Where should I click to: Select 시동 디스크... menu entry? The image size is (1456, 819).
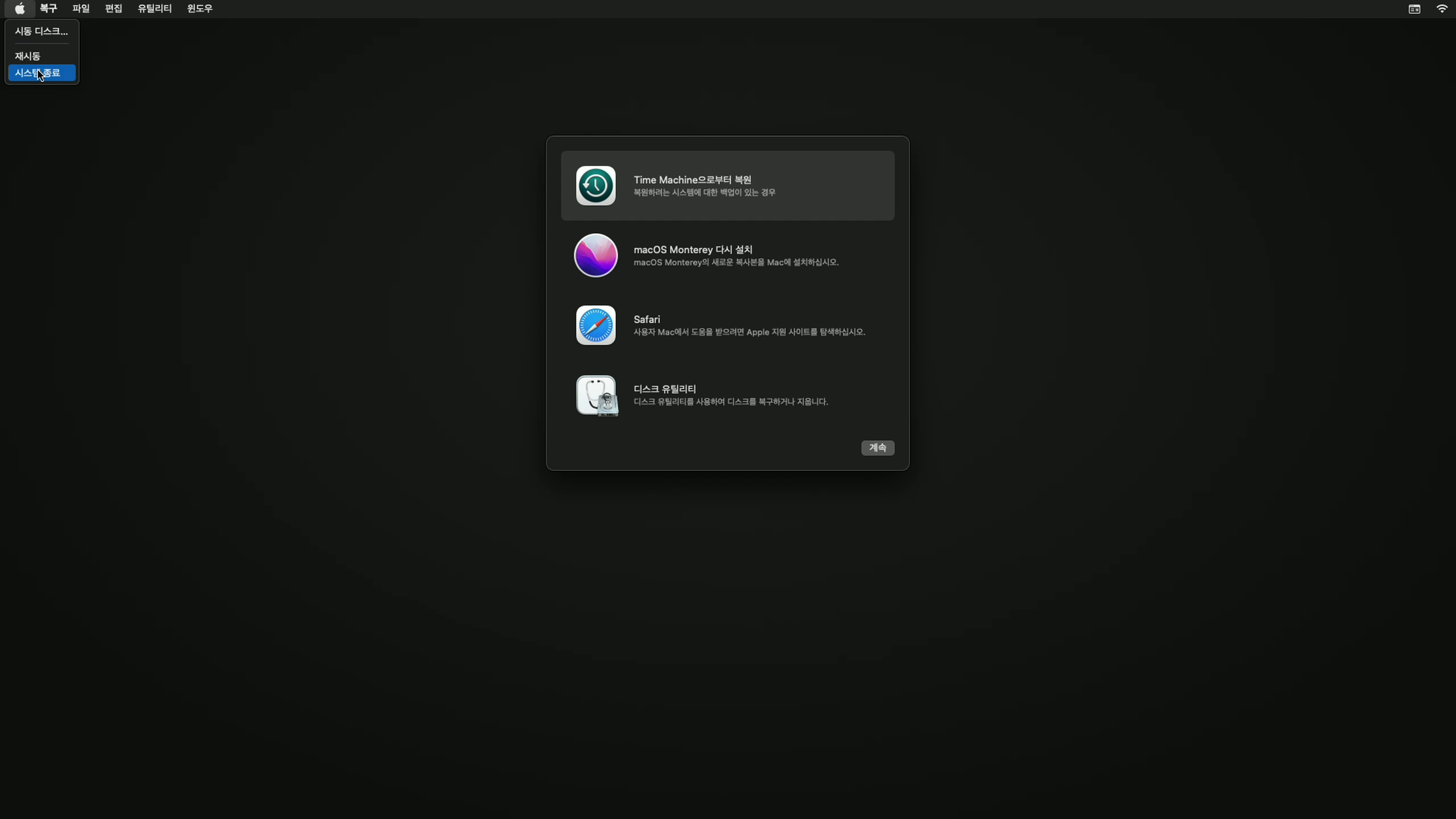pos(41,31)
